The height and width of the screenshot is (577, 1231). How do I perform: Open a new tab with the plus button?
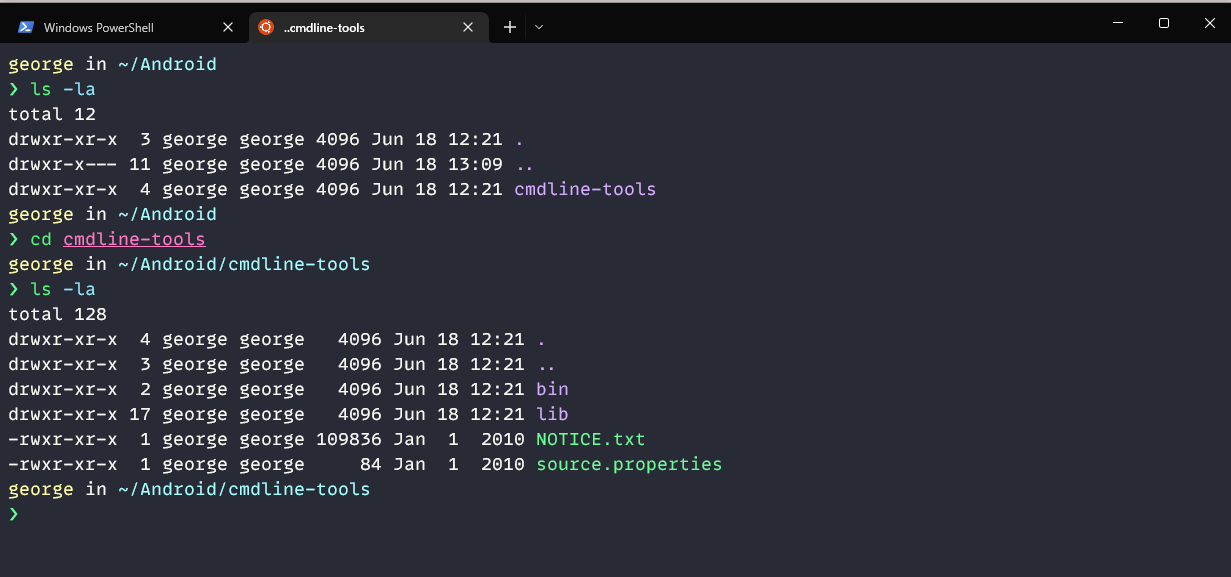(x=510, y=28)
